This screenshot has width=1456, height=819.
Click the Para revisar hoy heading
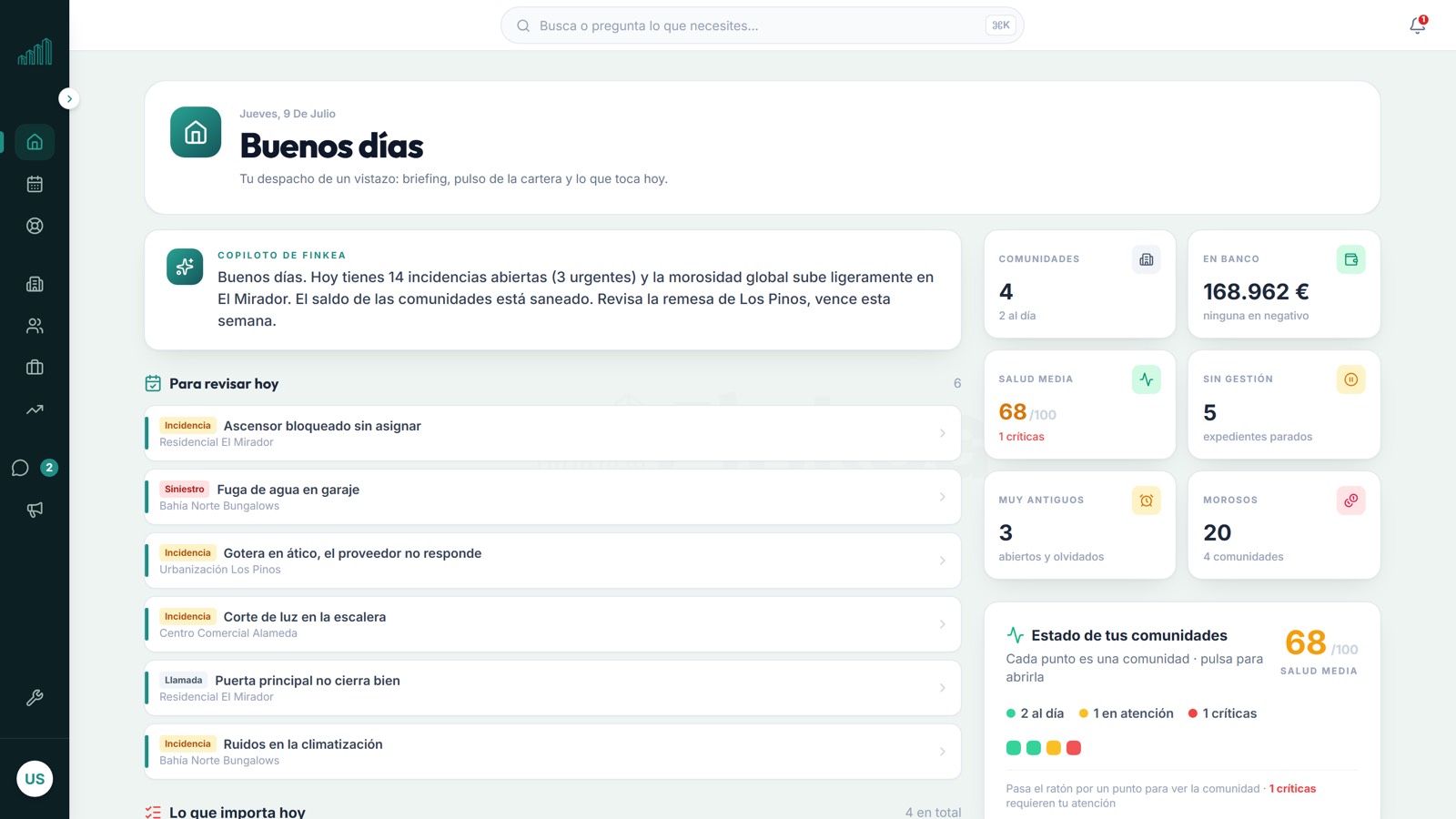224,384
